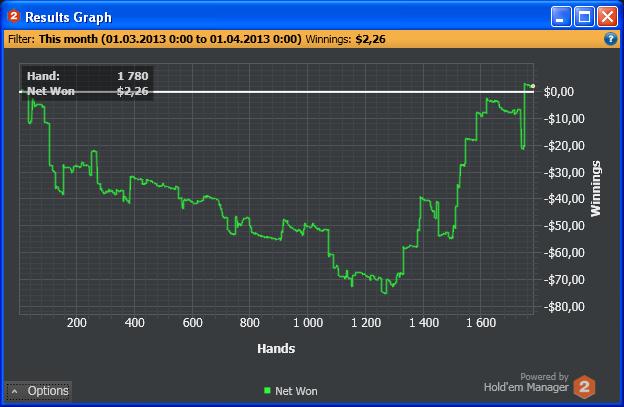Maximize the Results Graph window
624x407 pixels.
tap(584, 17)
